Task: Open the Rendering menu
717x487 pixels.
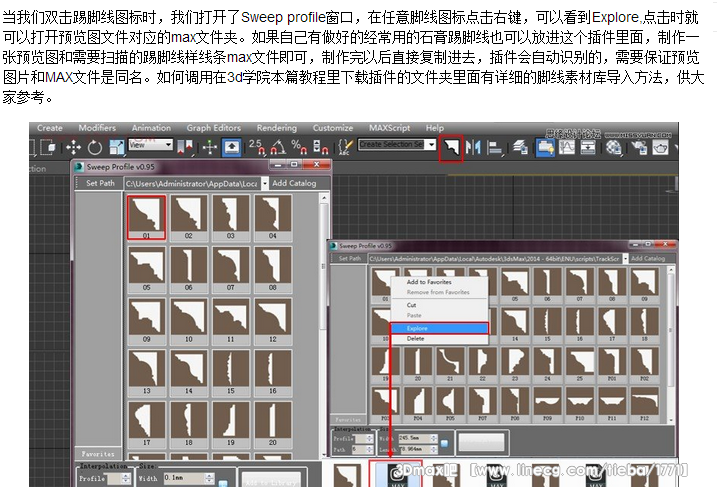Action: 277,128
